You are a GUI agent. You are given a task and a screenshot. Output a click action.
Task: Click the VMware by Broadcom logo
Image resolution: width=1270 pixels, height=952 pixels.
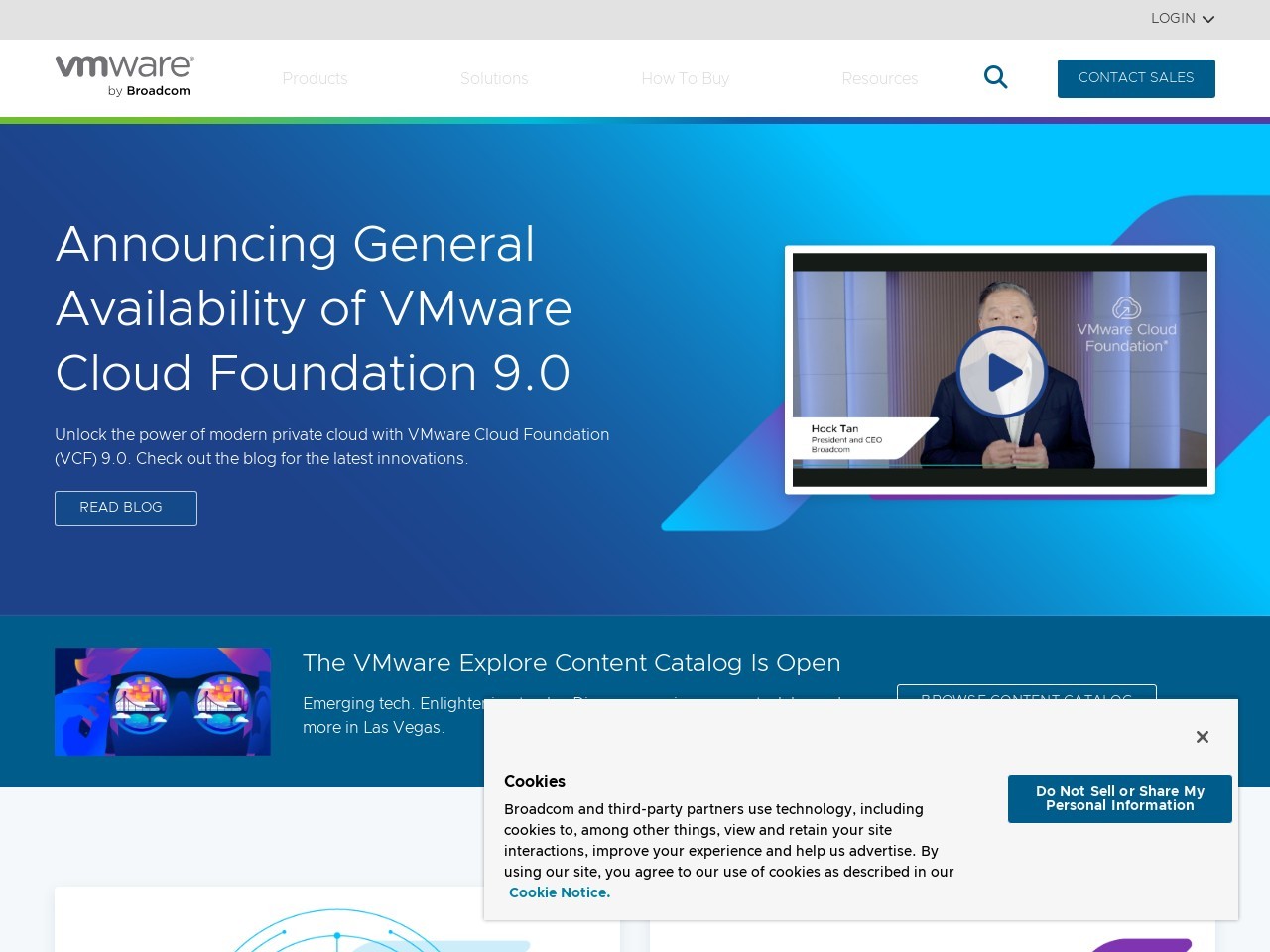(124, 74)
